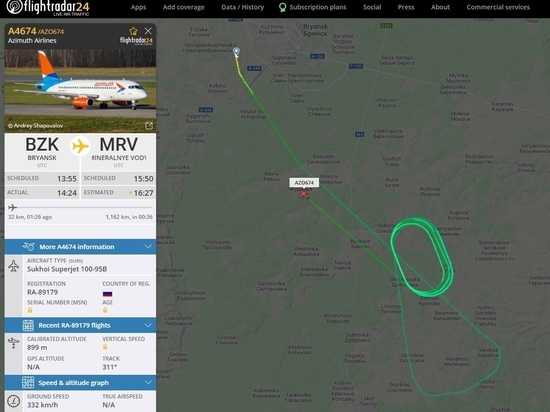This screenshot has height=412, width=550.
Task: Expand Speed & altitude graph section
Action: pyautogui.click(x=80, y=383)
